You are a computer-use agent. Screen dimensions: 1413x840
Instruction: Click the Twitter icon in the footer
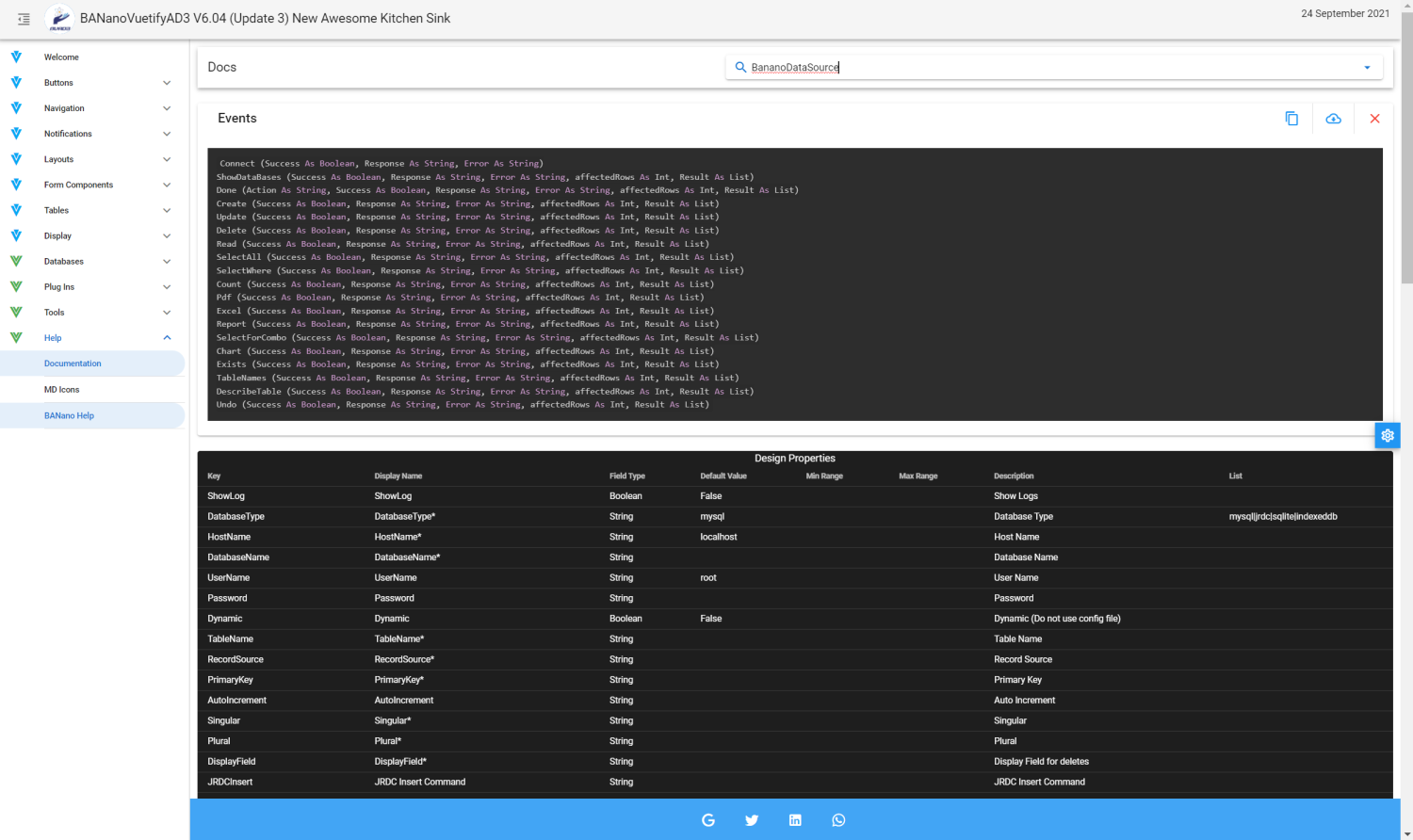[x=751, y=820]
